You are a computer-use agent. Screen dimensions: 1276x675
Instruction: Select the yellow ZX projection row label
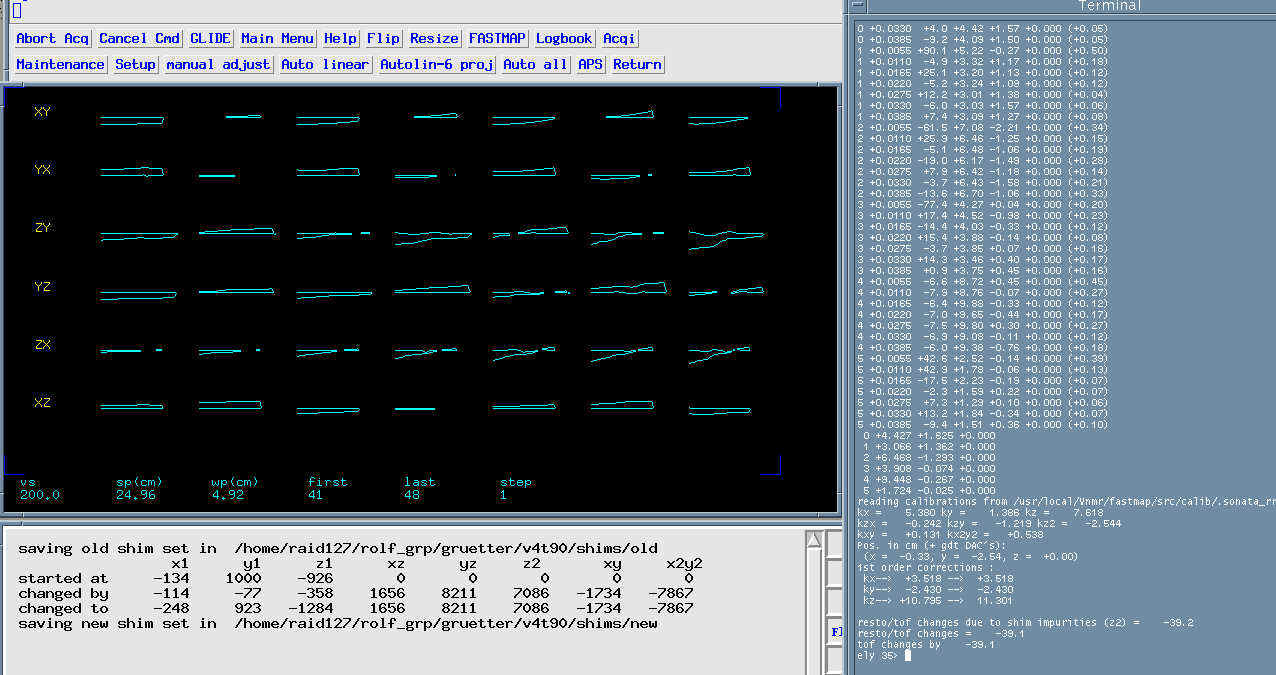(42, 345)
